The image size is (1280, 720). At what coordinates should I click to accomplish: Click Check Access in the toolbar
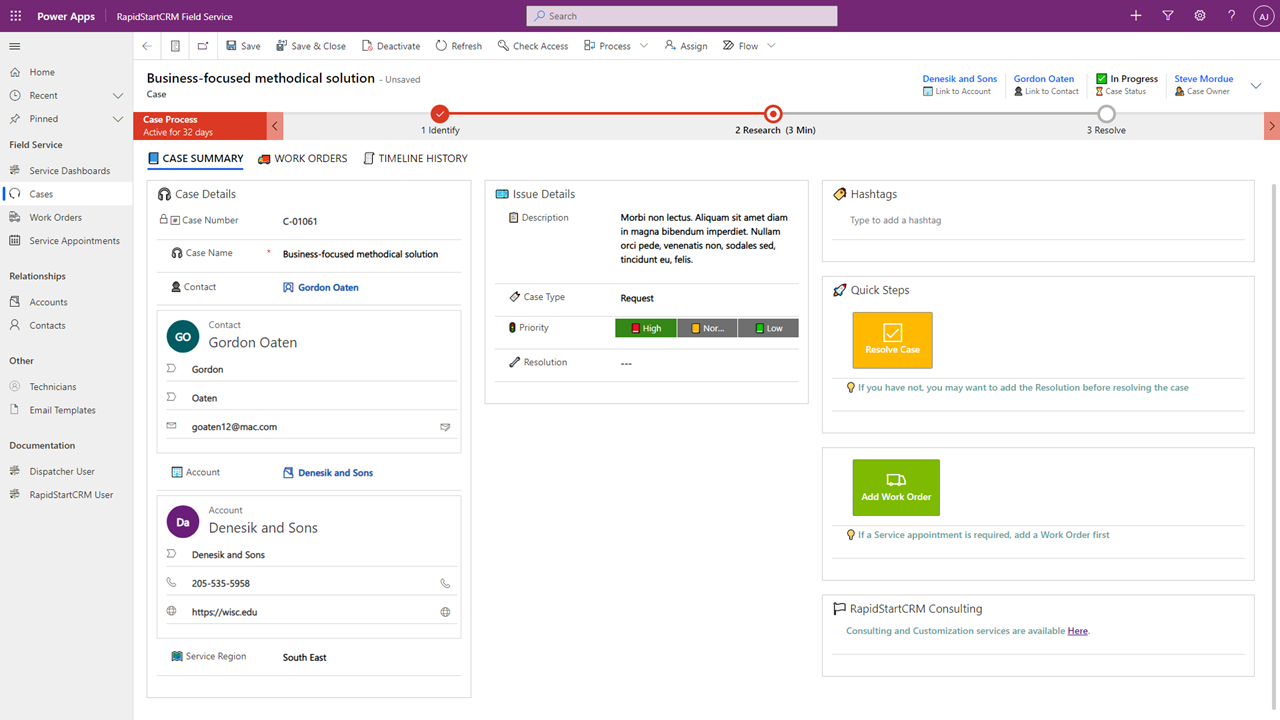point(533,46)
